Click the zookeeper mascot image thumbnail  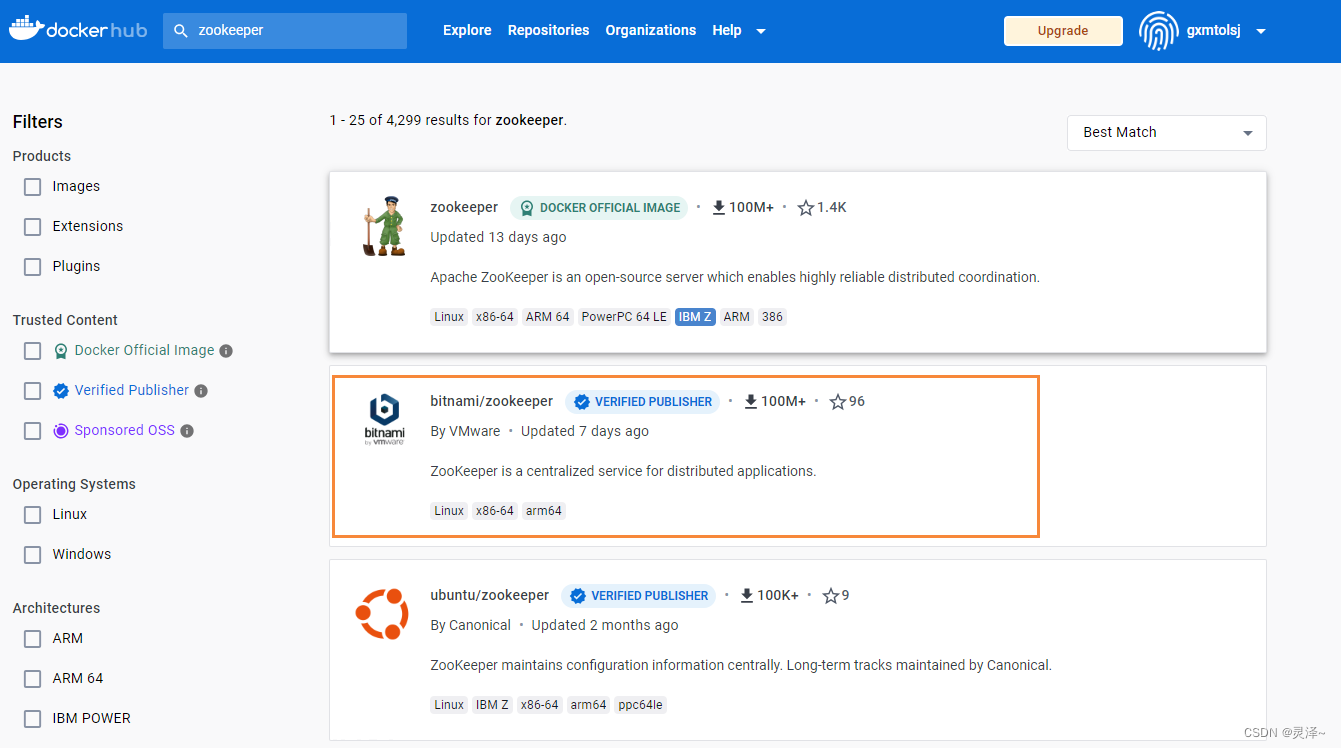(x=383, y=225)
